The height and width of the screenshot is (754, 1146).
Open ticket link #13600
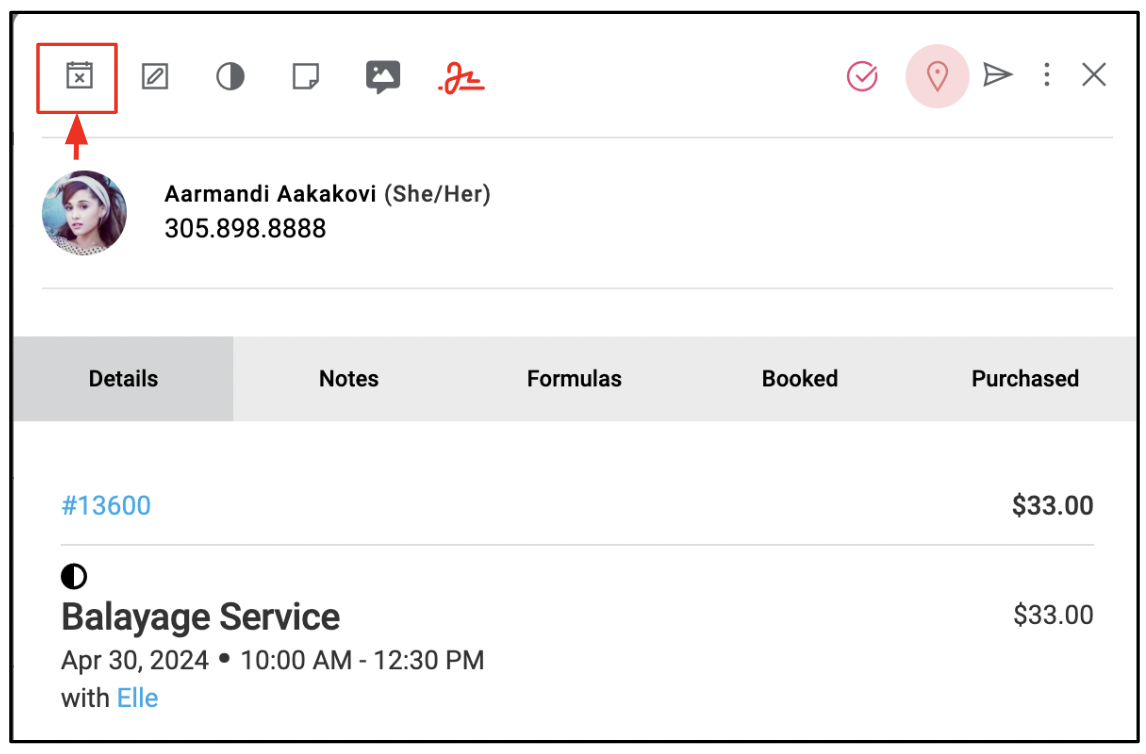point(106,506)
